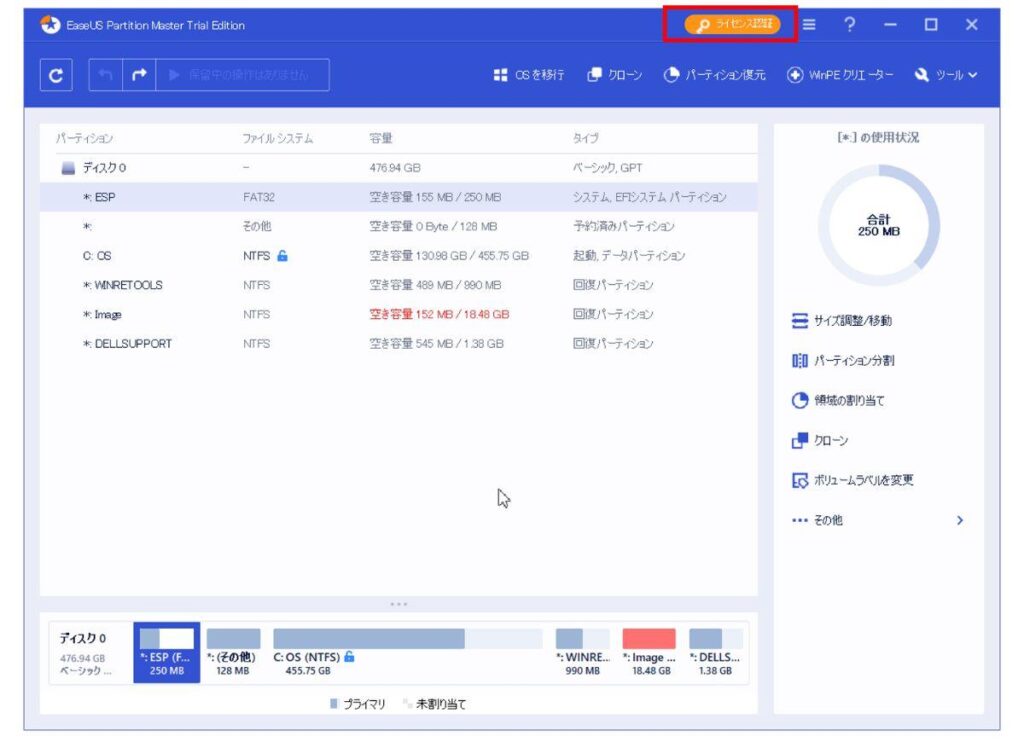Select the Image partition row
Viewport: 1024px width, 754px height.
[398, 315]
